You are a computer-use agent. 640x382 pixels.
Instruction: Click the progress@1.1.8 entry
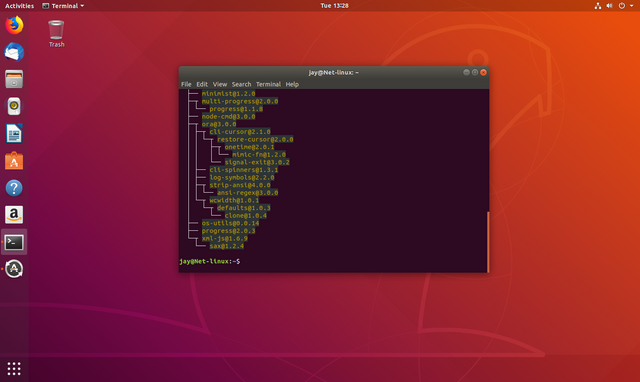click(x=236, y=109)
